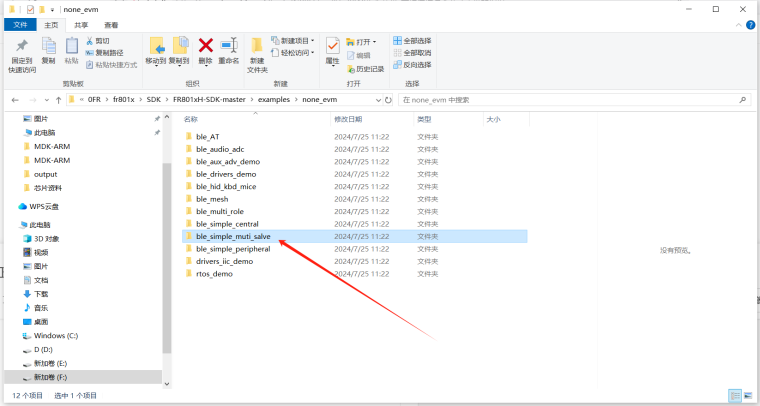Expand the 移动到 dropdown
This screenshot has height=406, width=760.
click(x=155, y=61)
